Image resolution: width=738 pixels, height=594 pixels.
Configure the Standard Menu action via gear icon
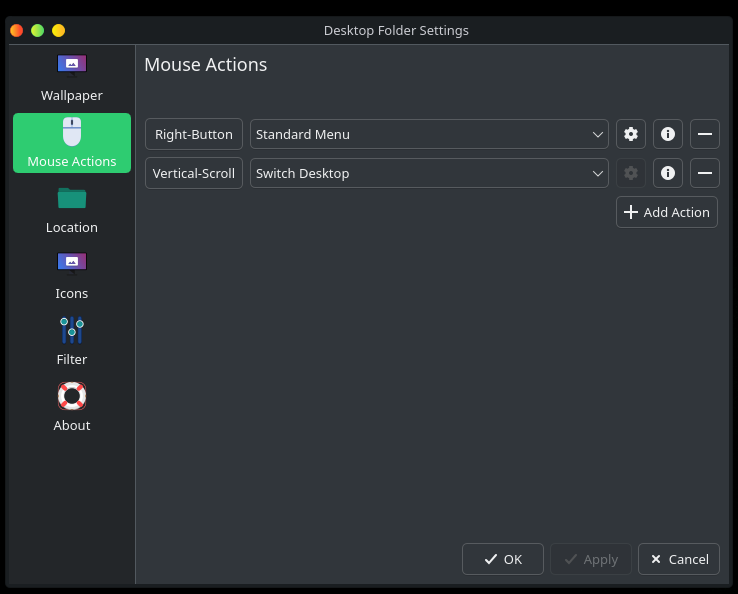pos(630,134)
